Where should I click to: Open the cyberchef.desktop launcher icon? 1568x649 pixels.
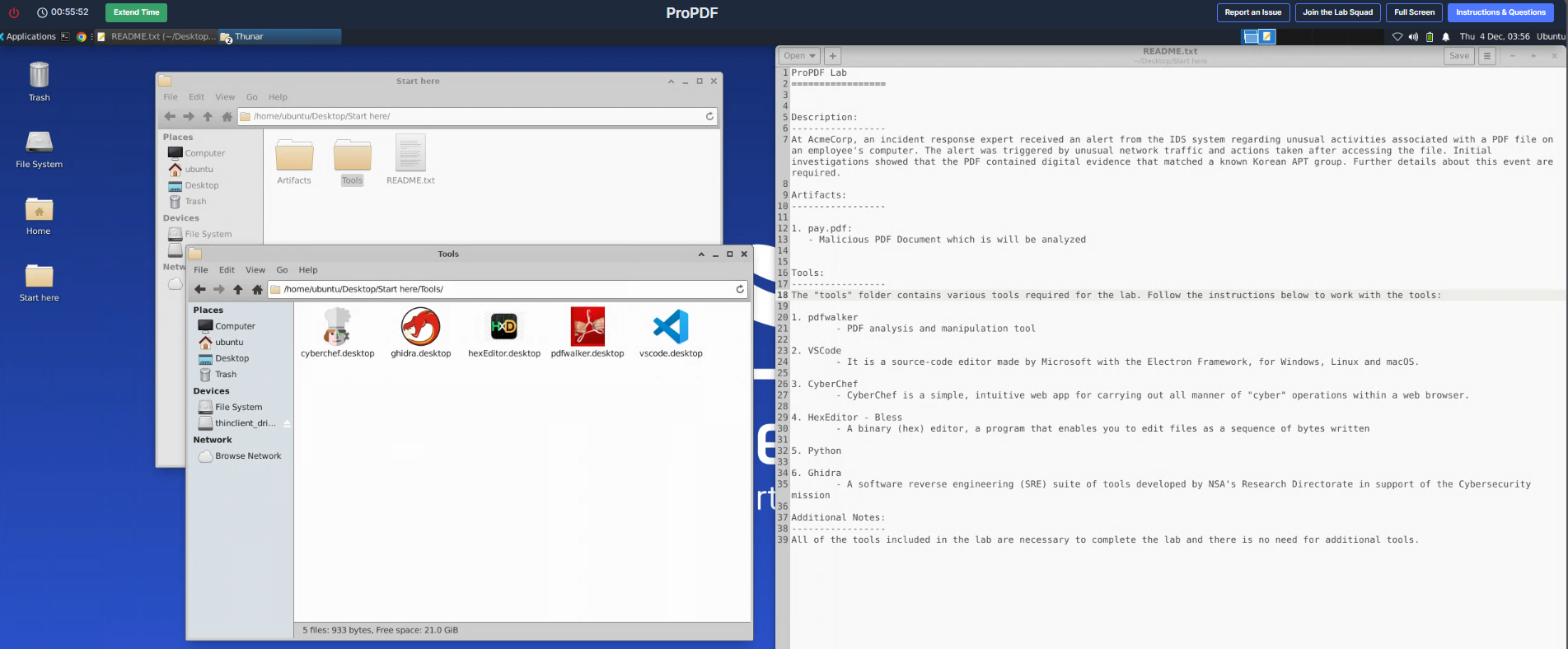pos(337,328)
